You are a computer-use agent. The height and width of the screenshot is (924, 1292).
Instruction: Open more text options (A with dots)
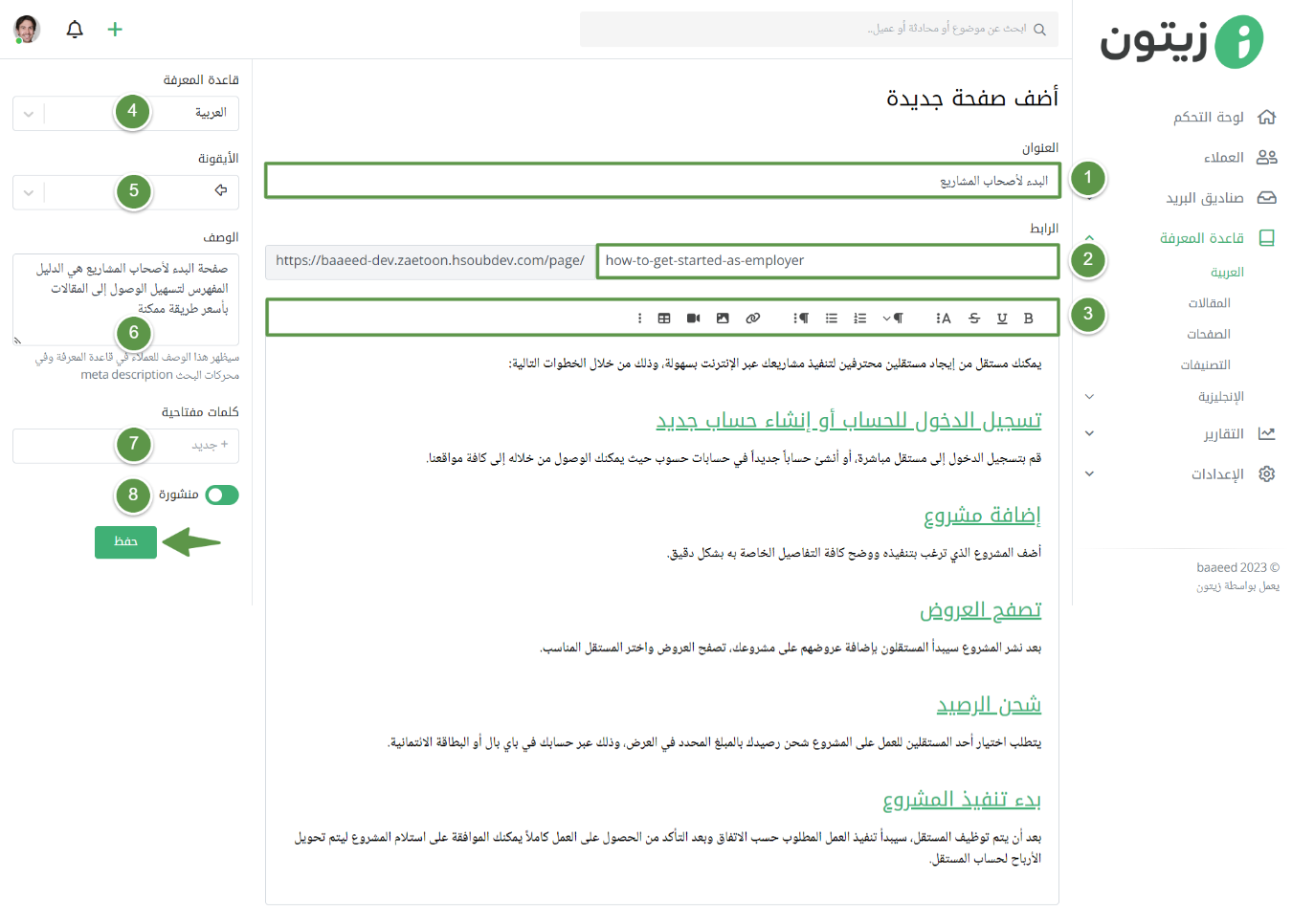tap(944, 319)
